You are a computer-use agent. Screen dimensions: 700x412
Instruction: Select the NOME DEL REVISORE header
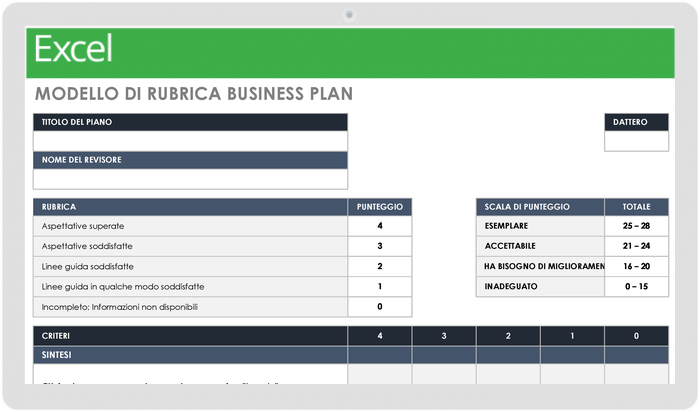point(190,160)
